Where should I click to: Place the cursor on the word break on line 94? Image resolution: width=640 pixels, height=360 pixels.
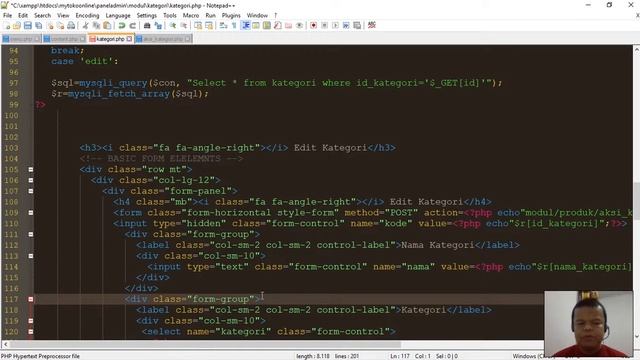click(65, 50)
